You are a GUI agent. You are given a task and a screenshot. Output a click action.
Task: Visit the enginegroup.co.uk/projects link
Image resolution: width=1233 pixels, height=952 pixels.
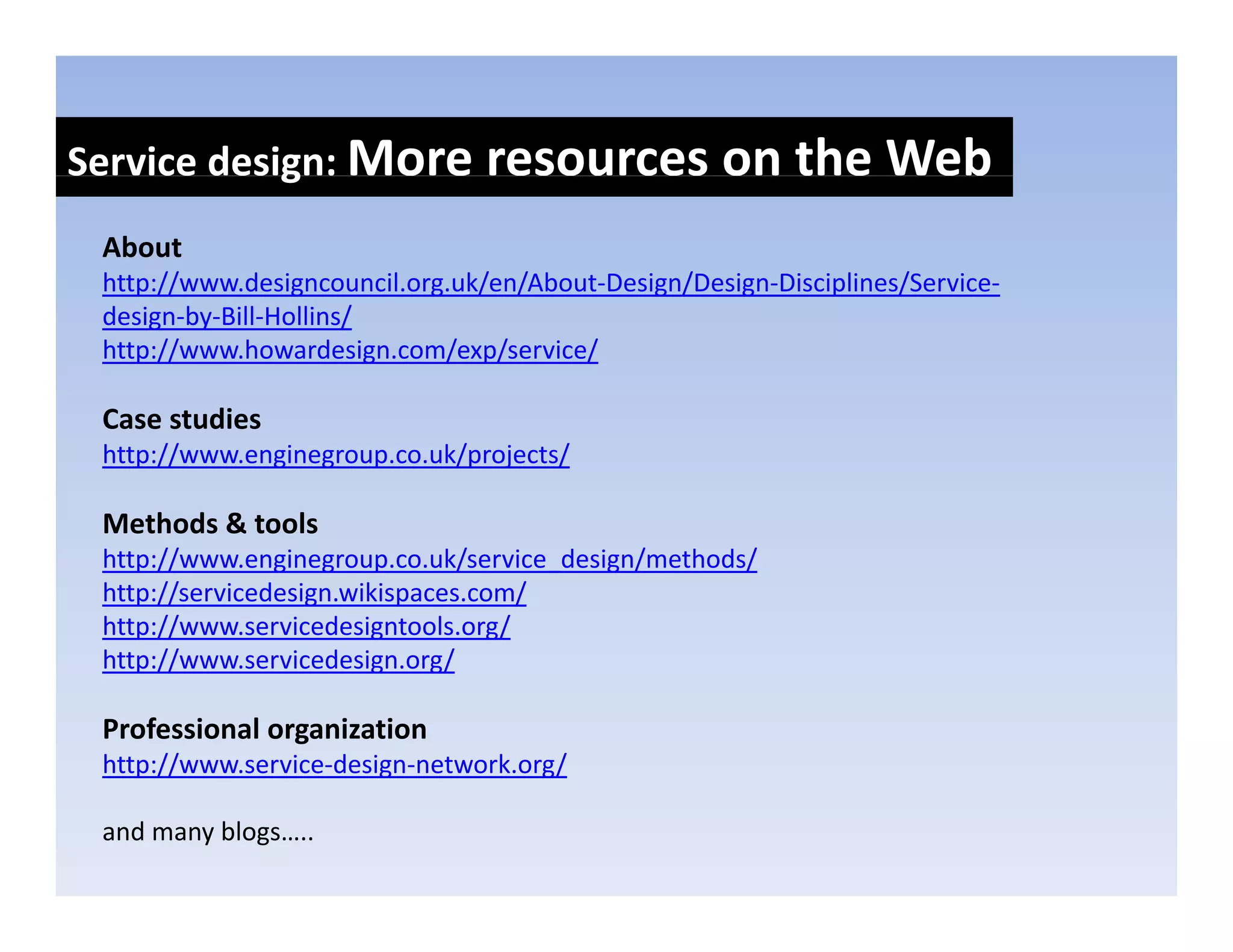336,455
